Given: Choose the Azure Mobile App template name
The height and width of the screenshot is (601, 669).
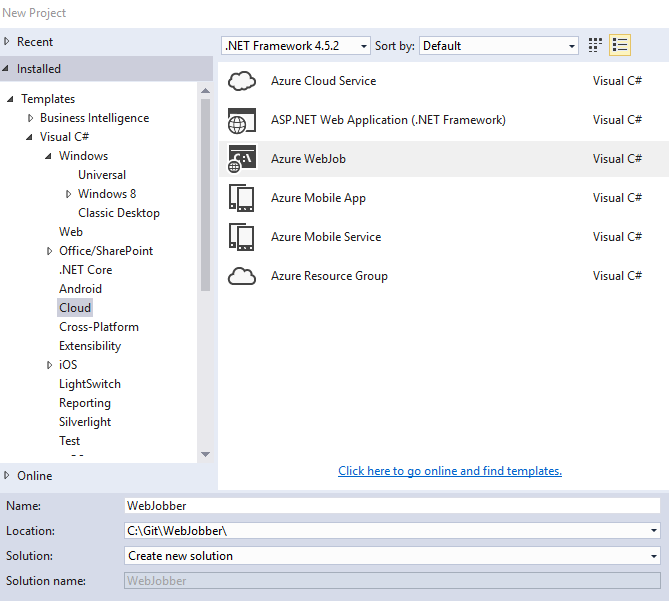Looking at the screenshot, I should point(318,198).
